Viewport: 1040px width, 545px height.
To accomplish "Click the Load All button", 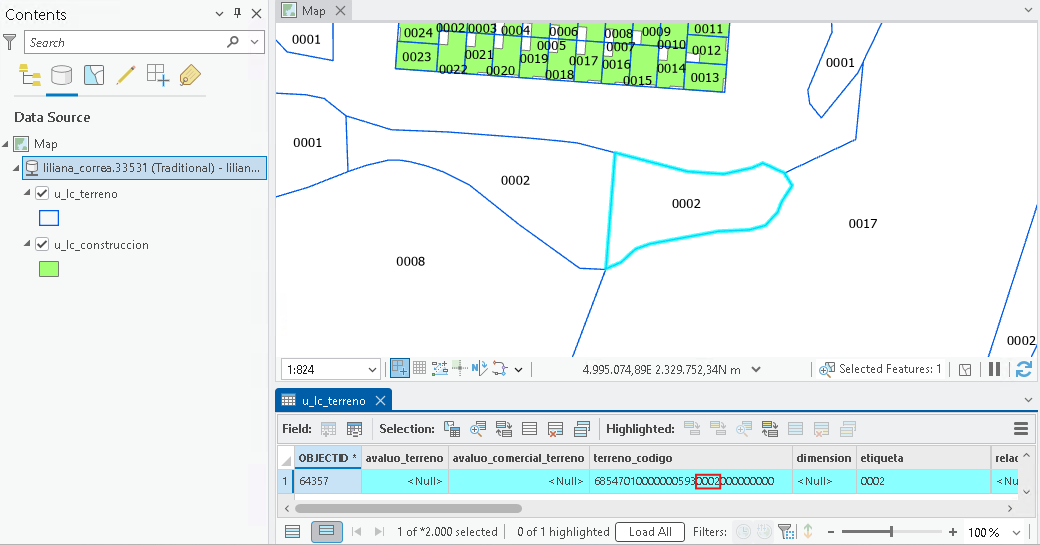I will point(650,532).
